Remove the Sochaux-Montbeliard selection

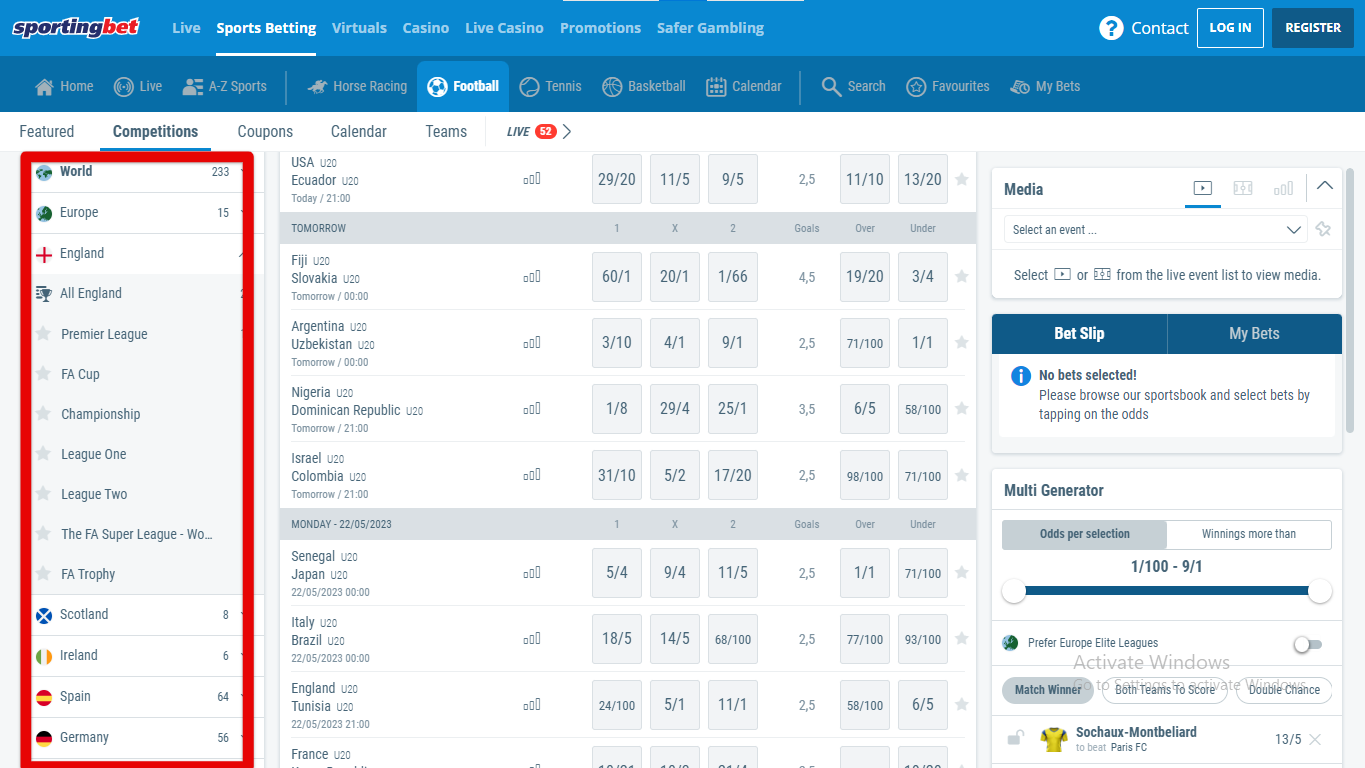click(x=1315, y=740)
